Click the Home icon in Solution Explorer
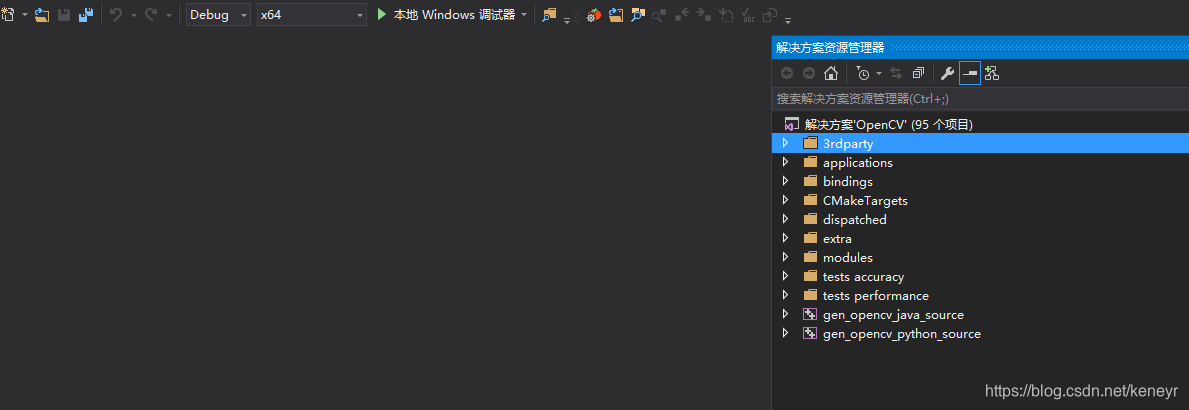Image resolution: width=1189 pixels, height=410 pixels. coord(831,74)
